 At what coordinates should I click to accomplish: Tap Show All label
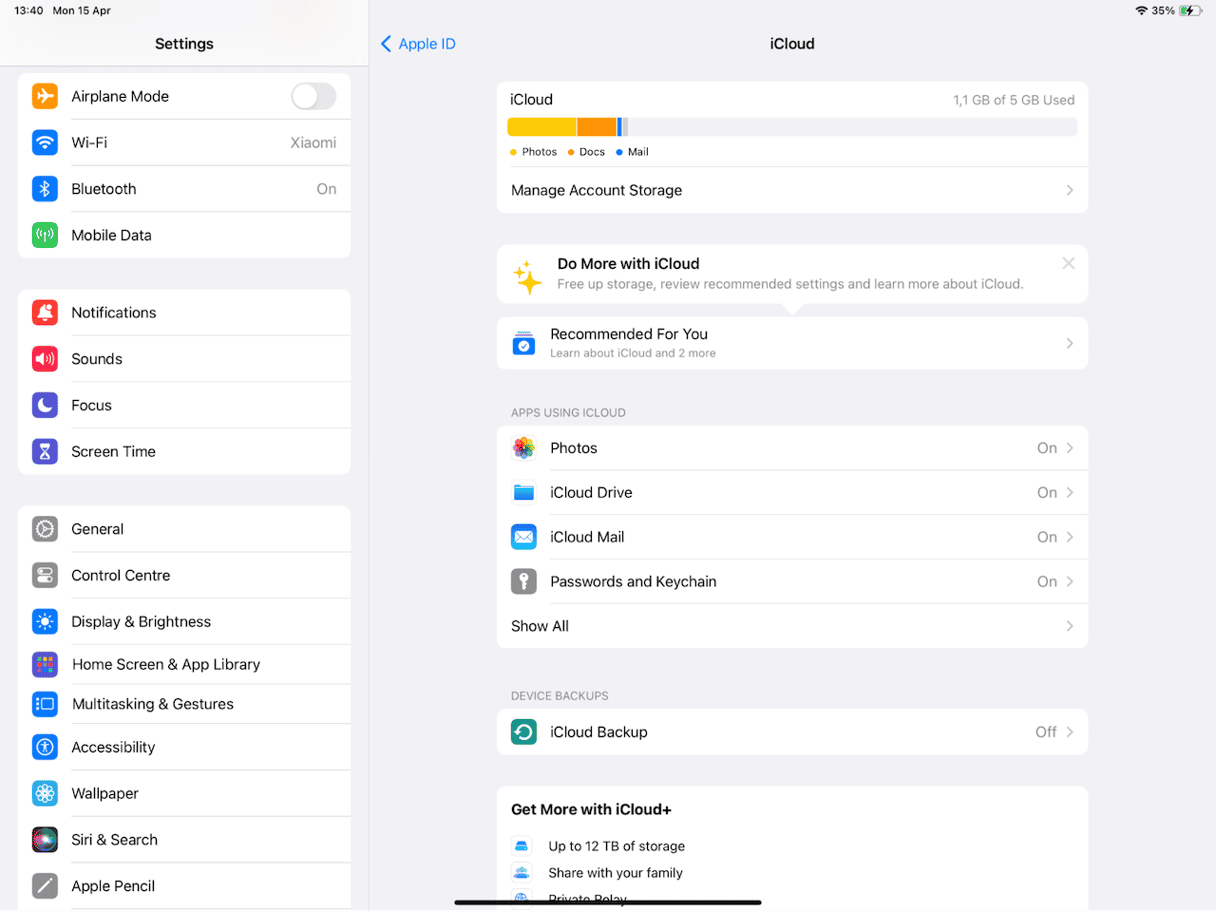coord(540,626)
